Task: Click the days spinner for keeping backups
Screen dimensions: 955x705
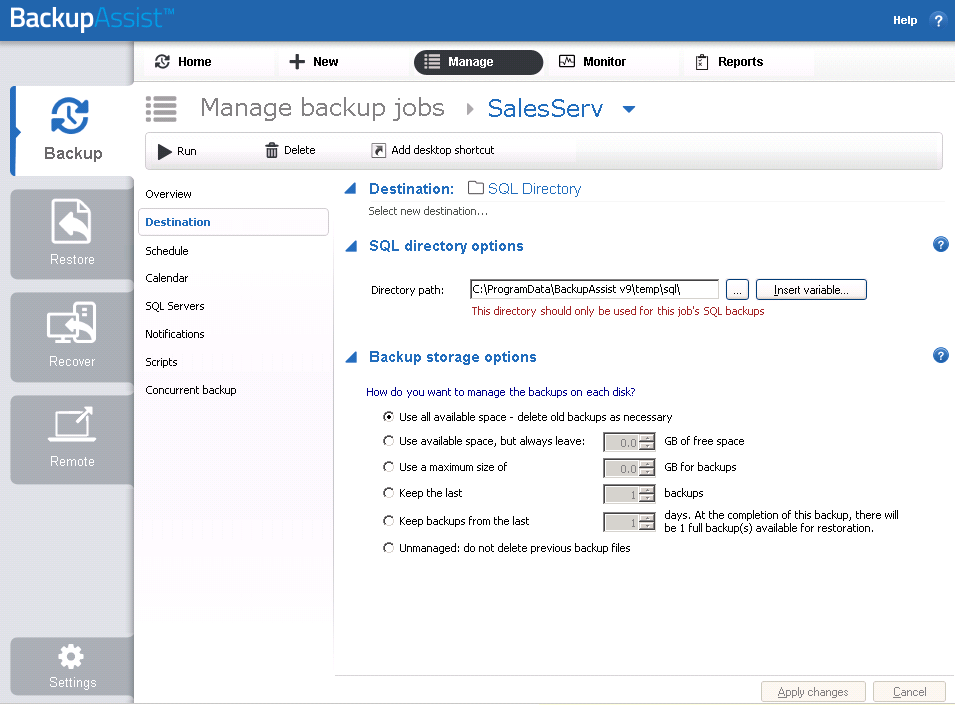Action: click(x=629, y=522)
